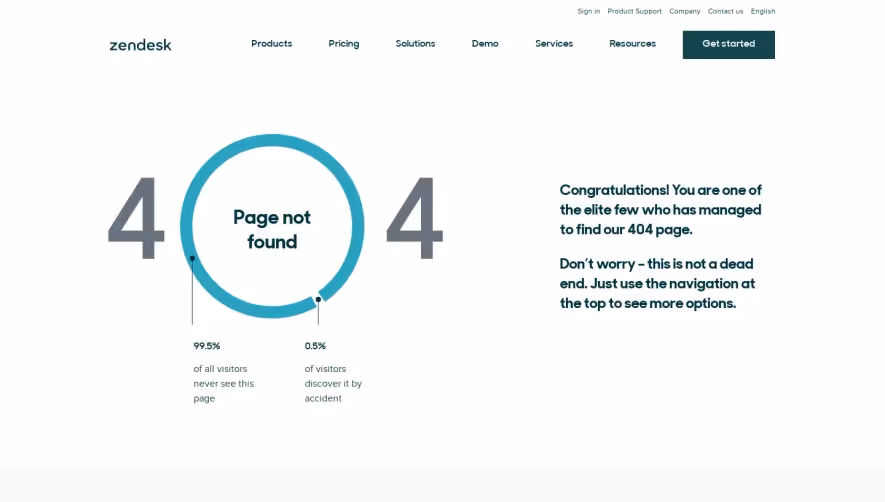Click the 0.5% statistic label

315,346
